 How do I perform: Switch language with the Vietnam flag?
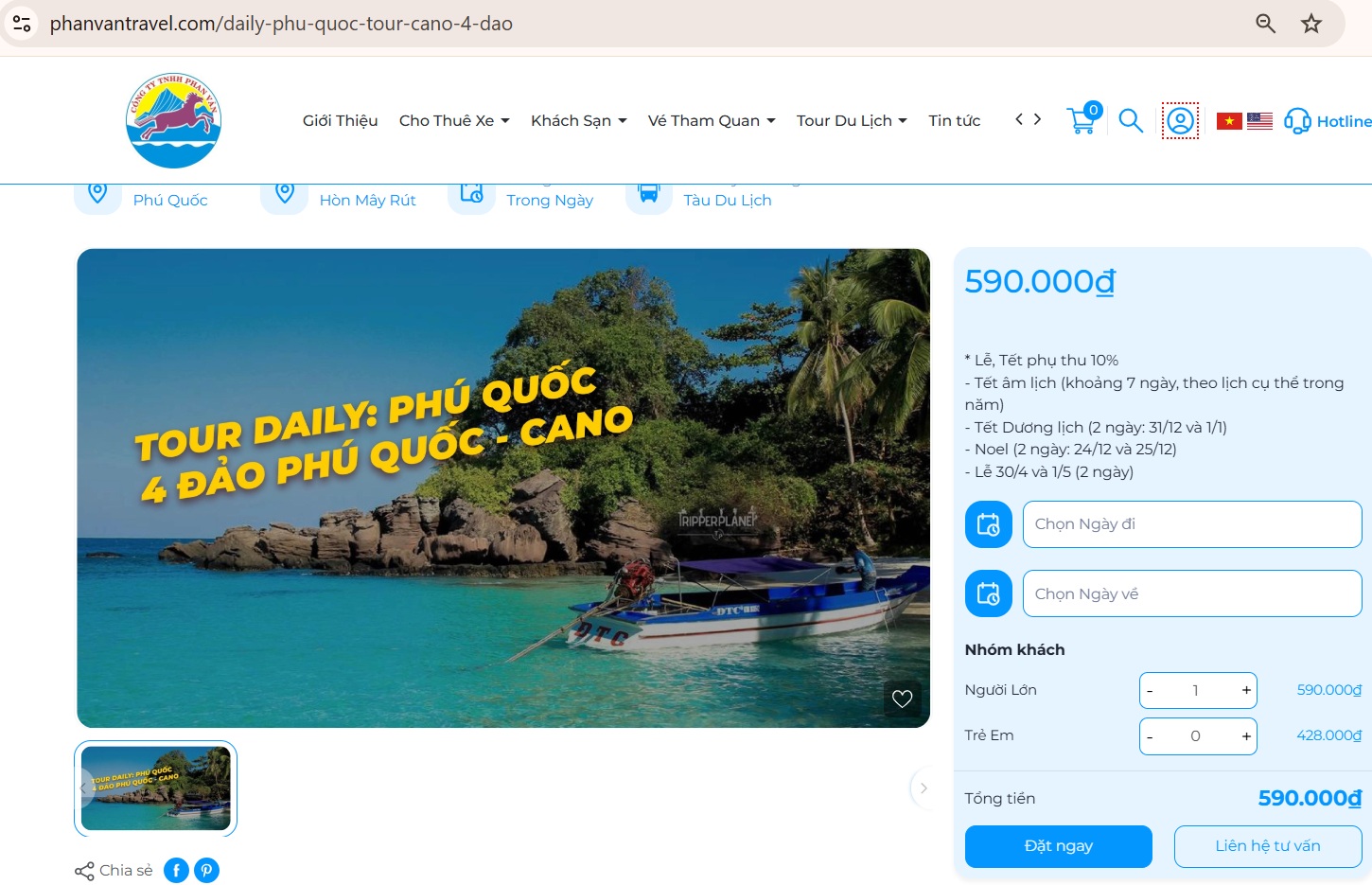click(1229, 121)
